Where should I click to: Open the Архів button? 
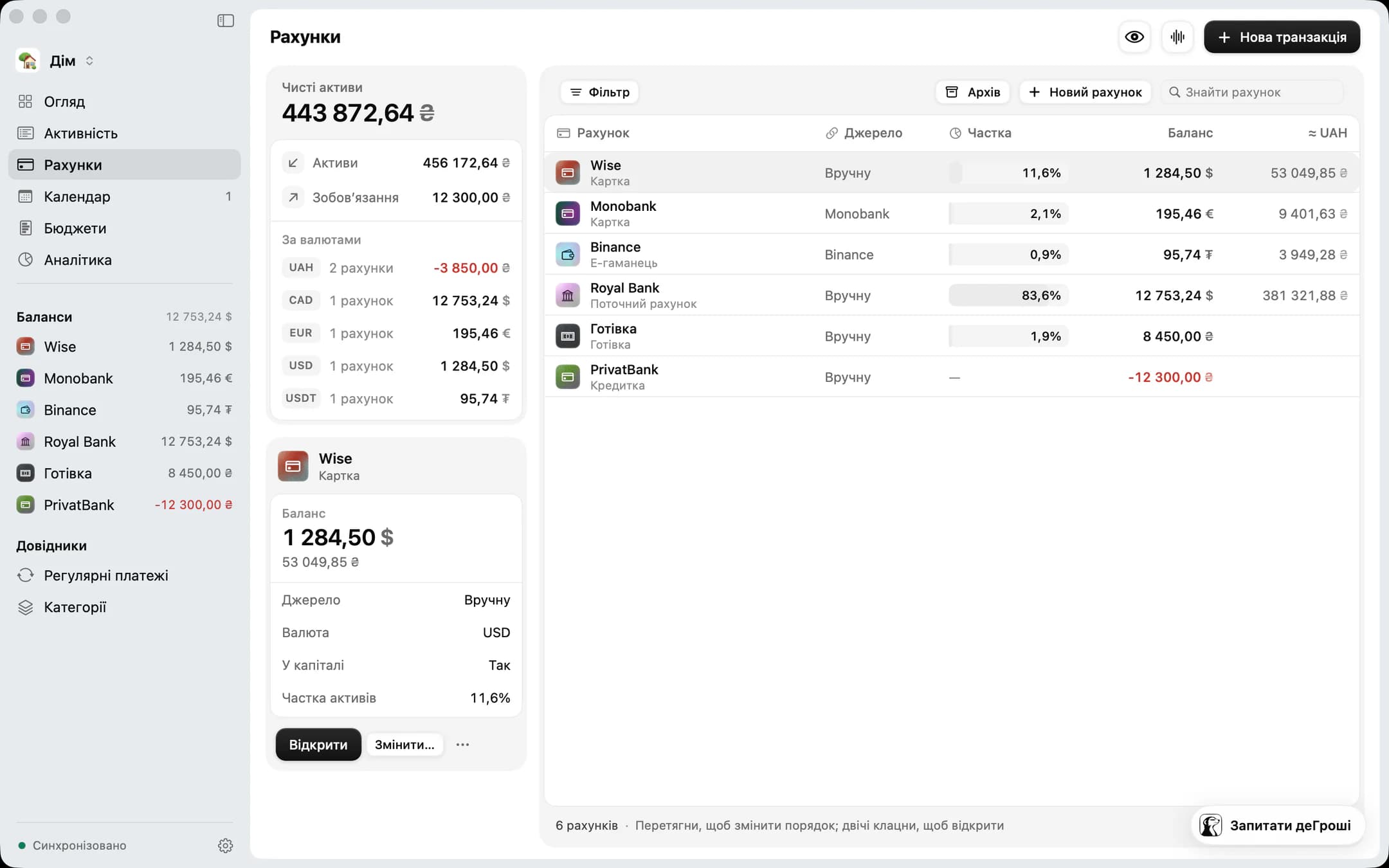coord(972,92)
